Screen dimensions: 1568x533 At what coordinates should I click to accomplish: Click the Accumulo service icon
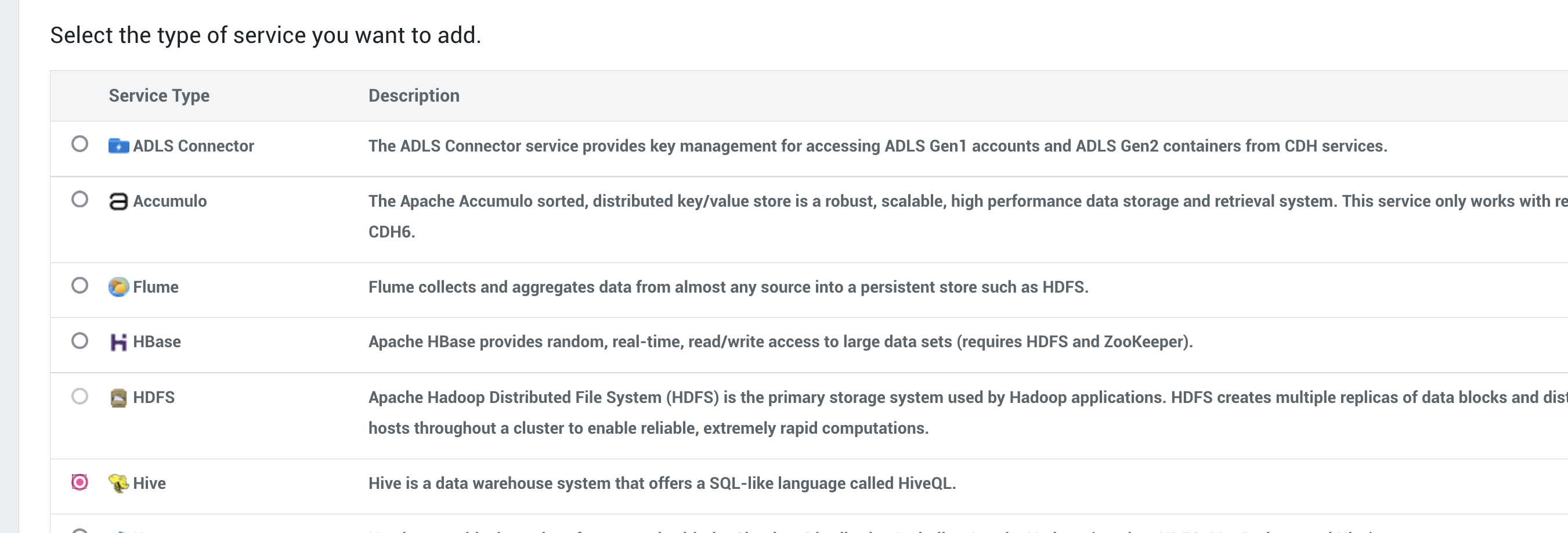pos(119,201)
